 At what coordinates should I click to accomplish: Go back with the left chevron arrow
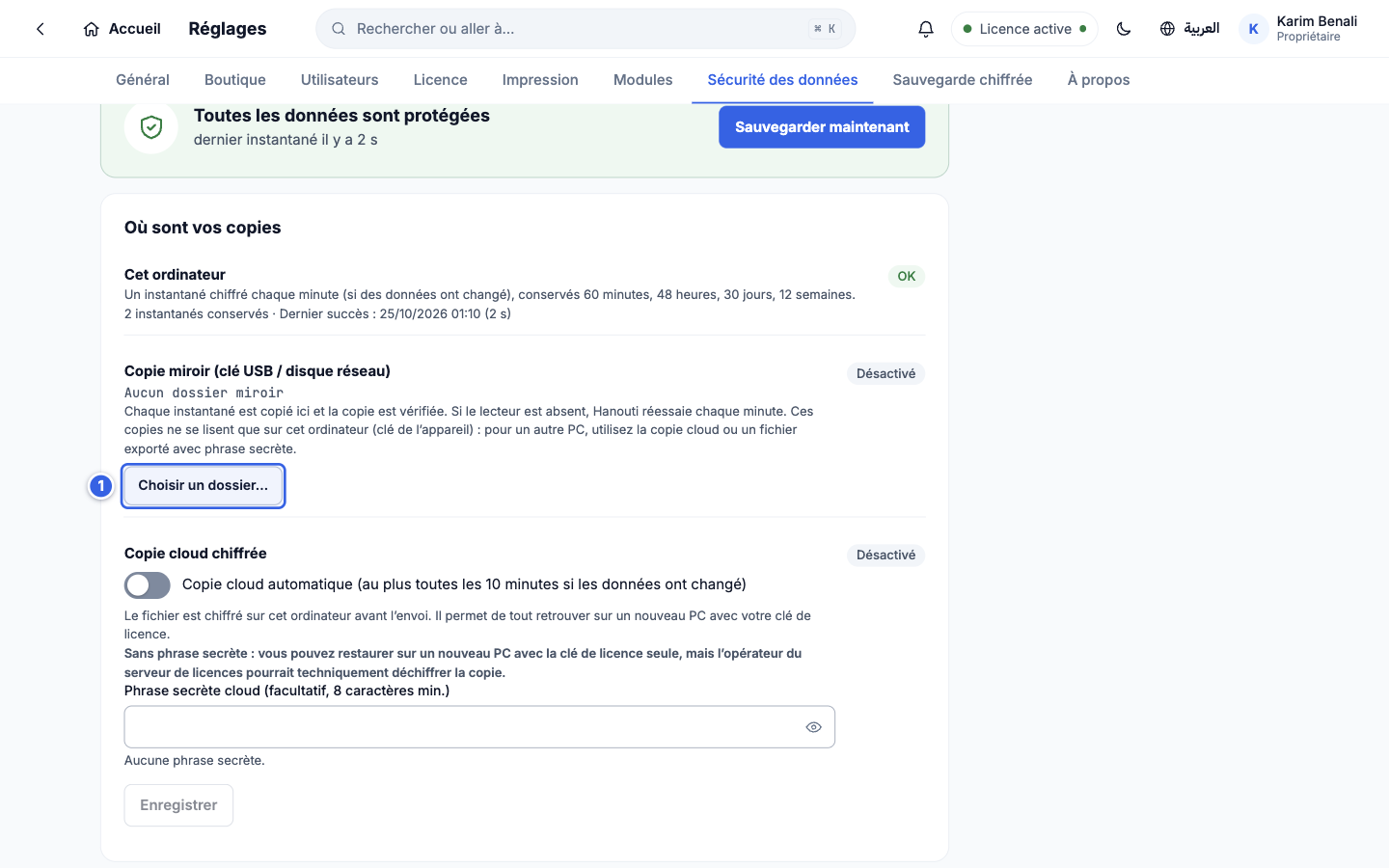point(41,29)
